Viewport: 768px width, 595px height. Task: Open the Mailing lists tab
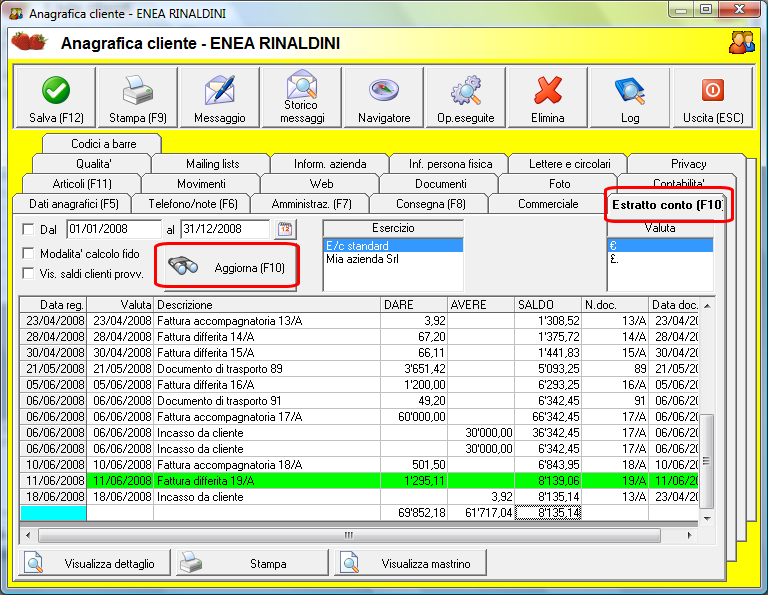tap(212, 164)
